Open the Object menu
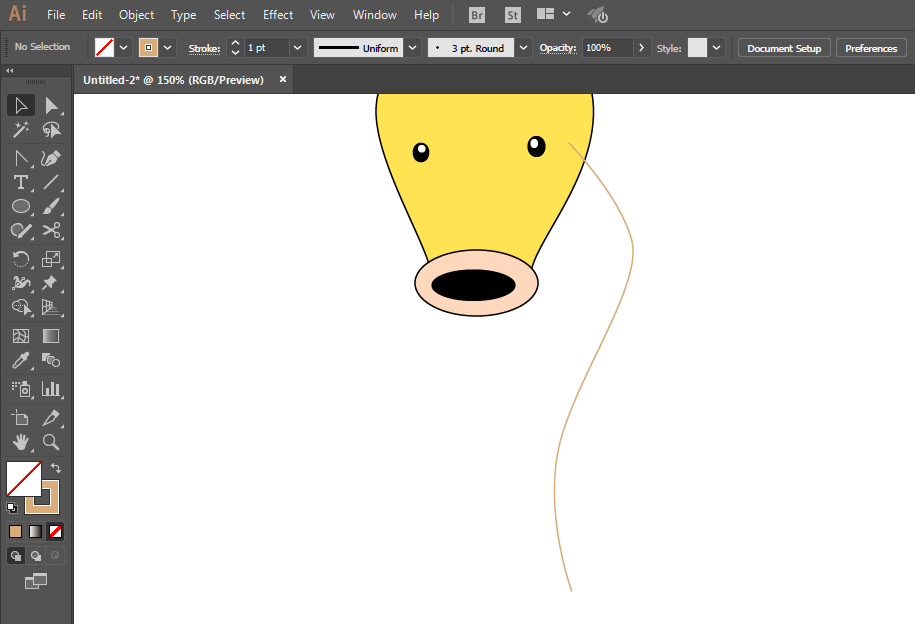Image resolution: width=915 pixels, height=624 pixels. point(136,15)
